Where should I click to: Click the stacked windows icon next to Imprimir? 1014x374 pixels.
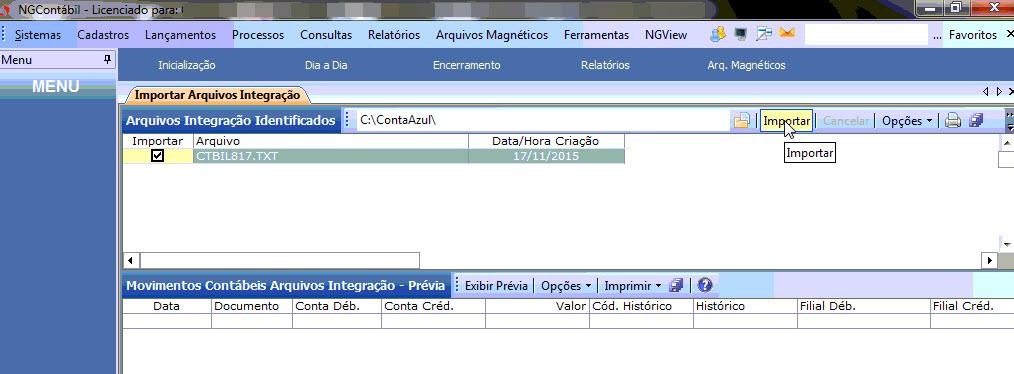pyautogui.click(x=676, y=285)
